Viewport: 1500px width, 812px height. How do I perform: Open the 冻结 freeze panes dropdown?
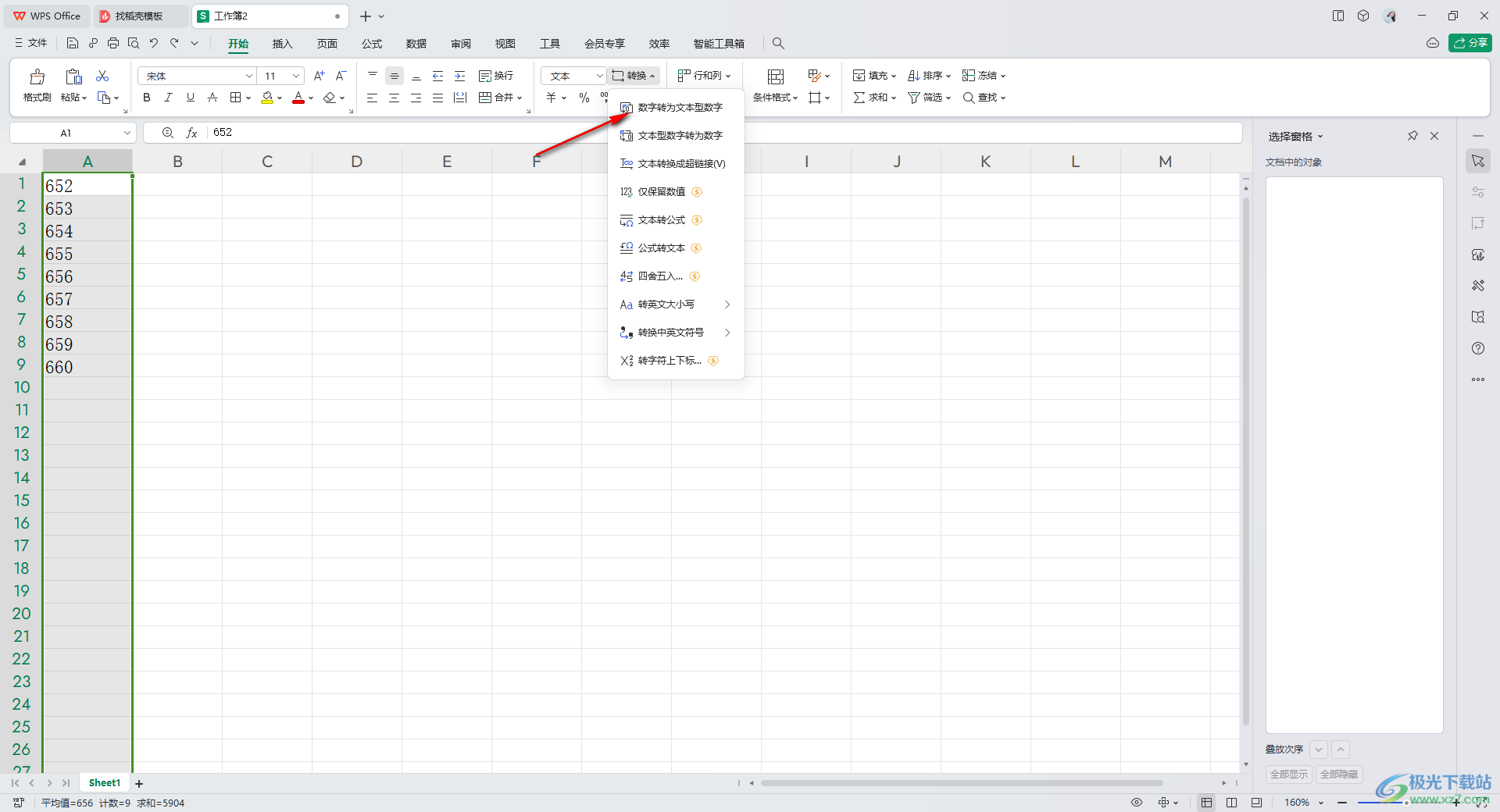point(984,76)
